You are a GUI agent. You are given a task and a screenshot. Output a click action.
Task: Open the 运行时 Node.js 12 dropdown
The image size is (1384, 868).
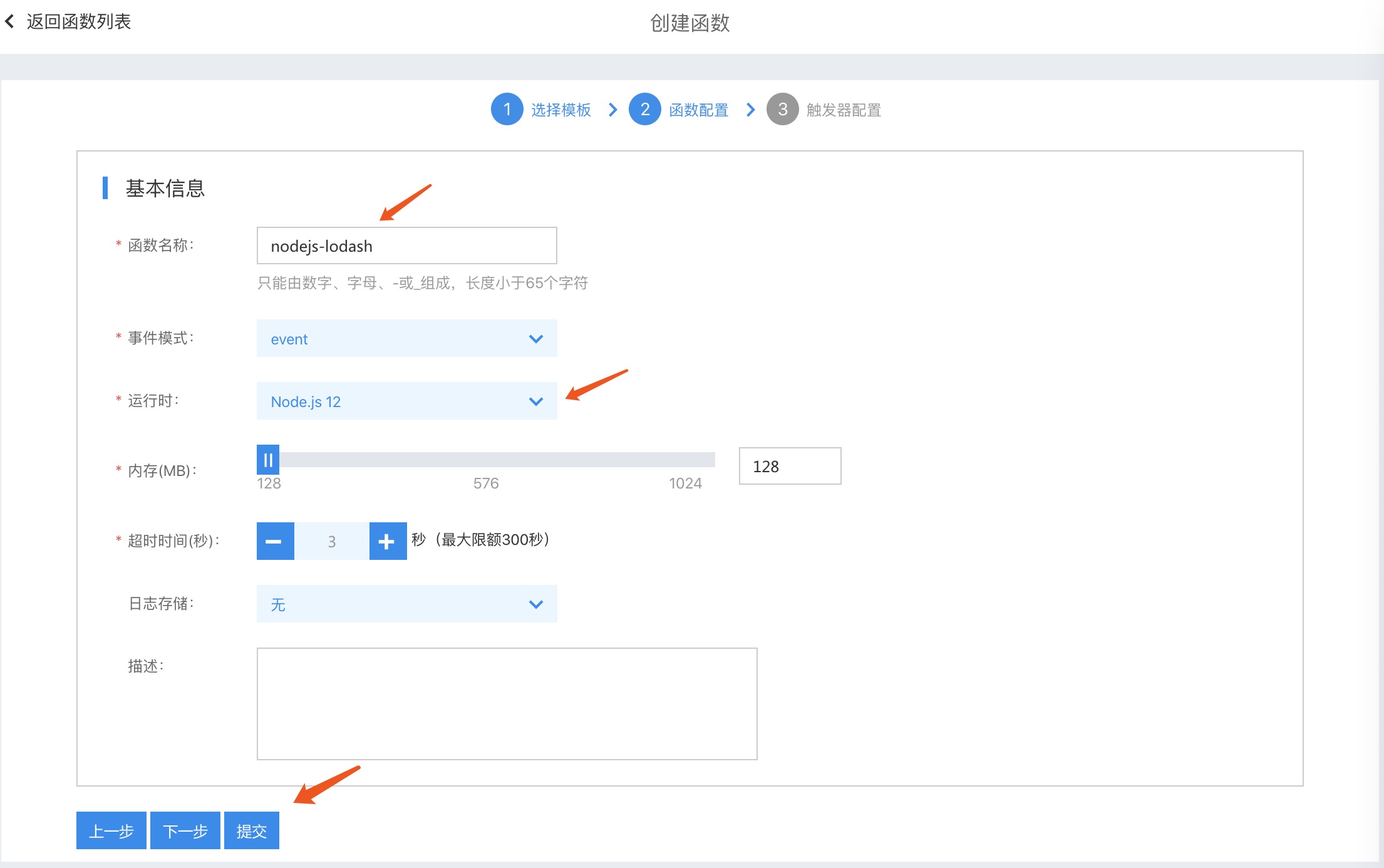click(x=406, y=401)
